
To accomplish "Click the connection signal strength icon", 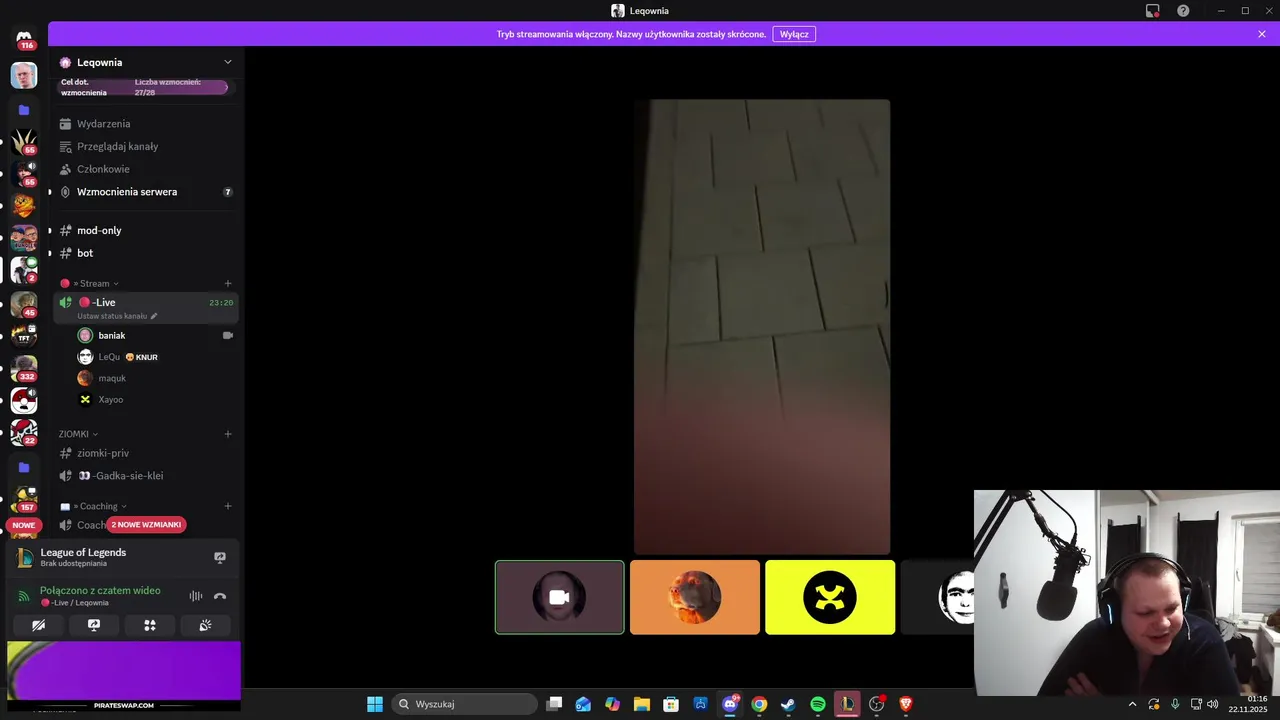I will [x=24, y=596].
